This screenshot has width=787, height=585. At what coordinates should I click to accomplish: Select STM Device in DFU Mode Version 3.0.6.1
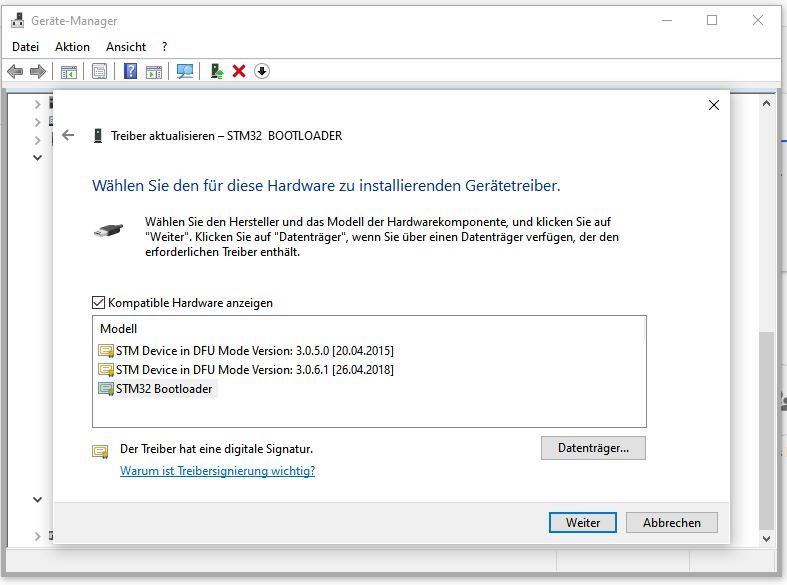pyautogui.click(x=246, y=370)
